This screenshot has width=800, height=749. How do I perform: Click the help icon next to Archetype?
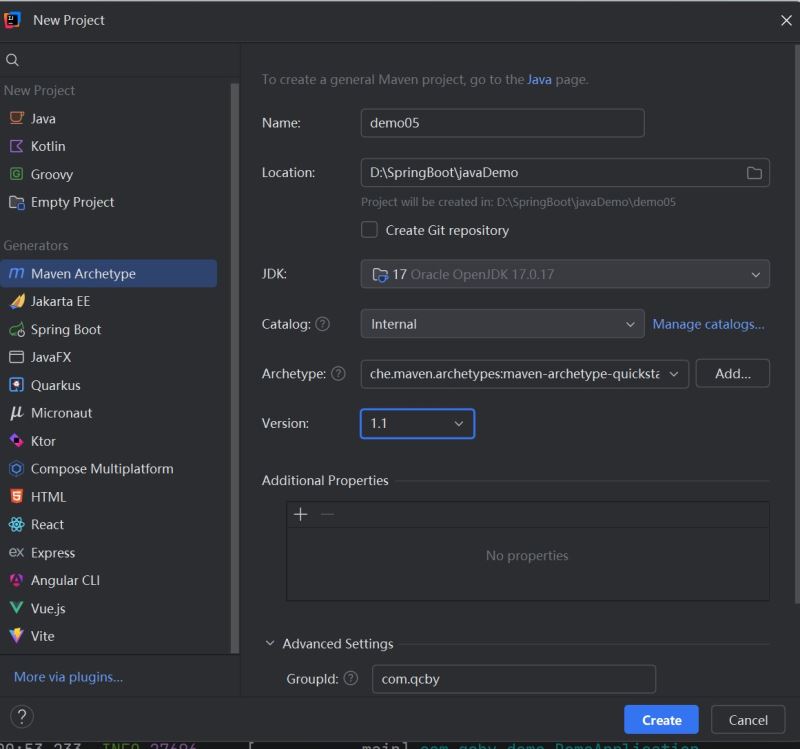click(339, 374)
